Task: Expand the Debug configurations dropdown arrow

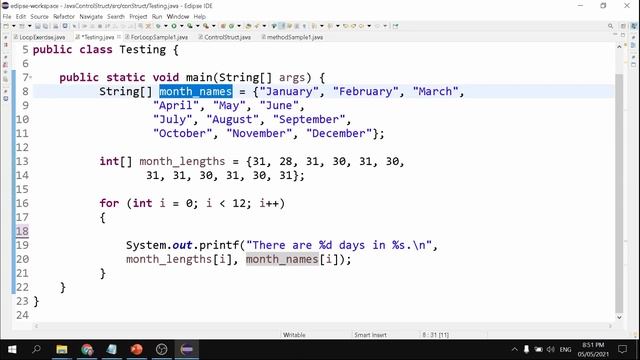Action: tap(166, 26)
